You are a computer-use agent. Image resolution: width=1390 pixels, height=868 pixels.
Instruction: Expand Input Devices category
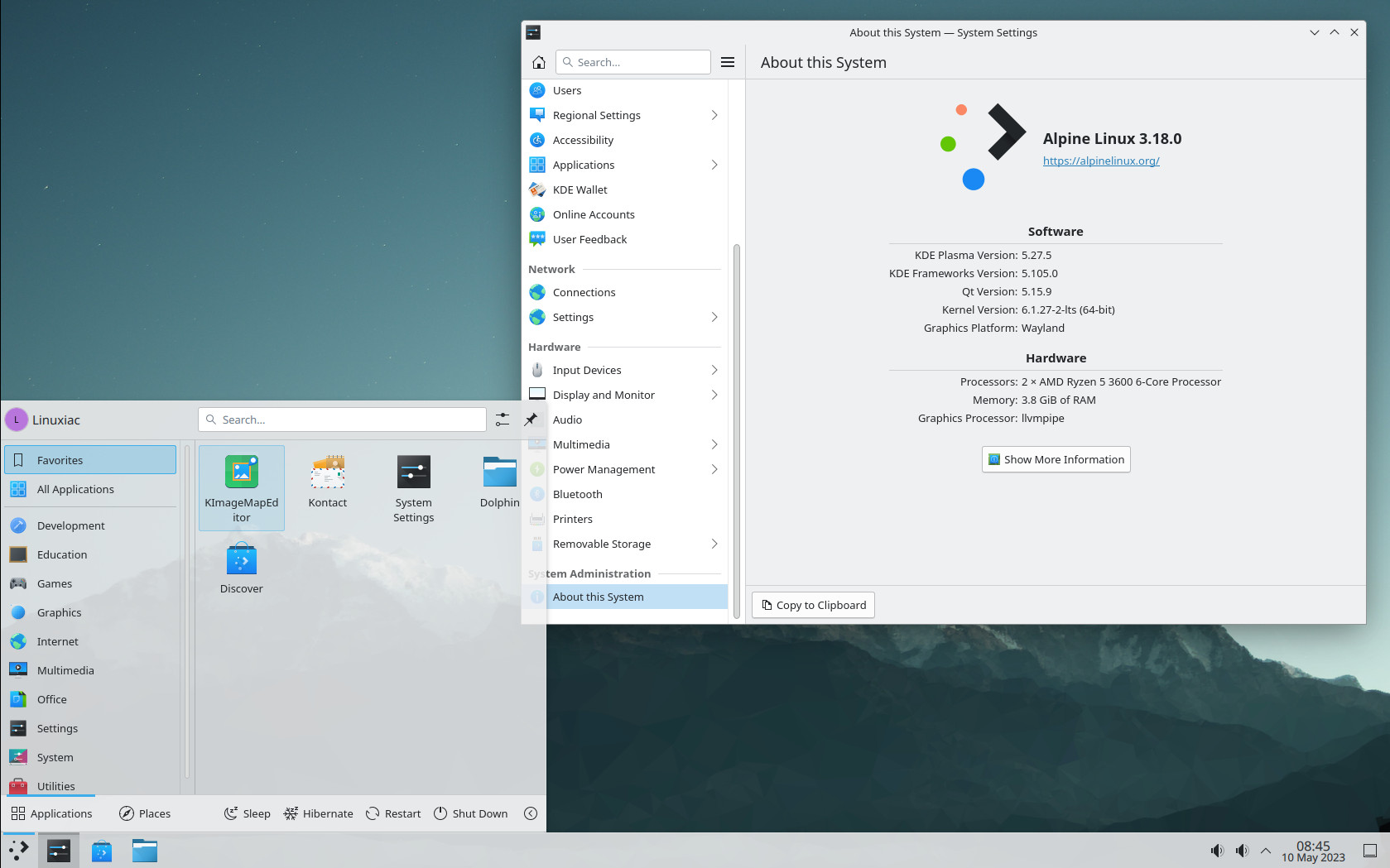[x=625, y=370]
